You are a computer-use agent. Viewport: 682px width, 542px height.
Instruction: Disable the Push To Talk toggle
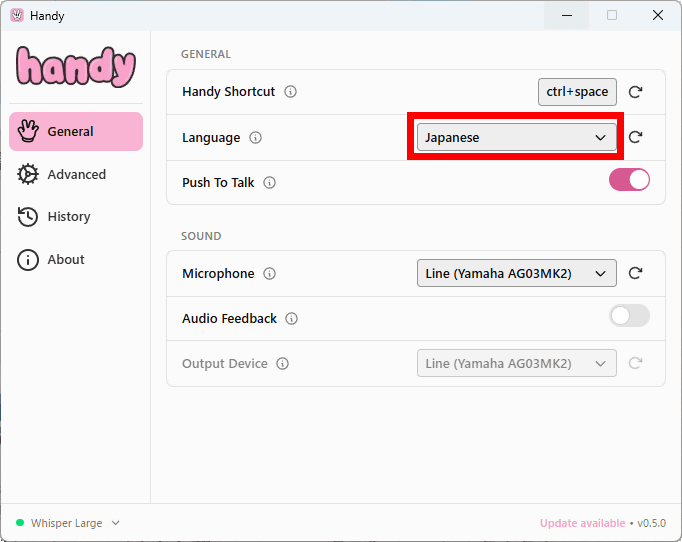pos(629,180)
